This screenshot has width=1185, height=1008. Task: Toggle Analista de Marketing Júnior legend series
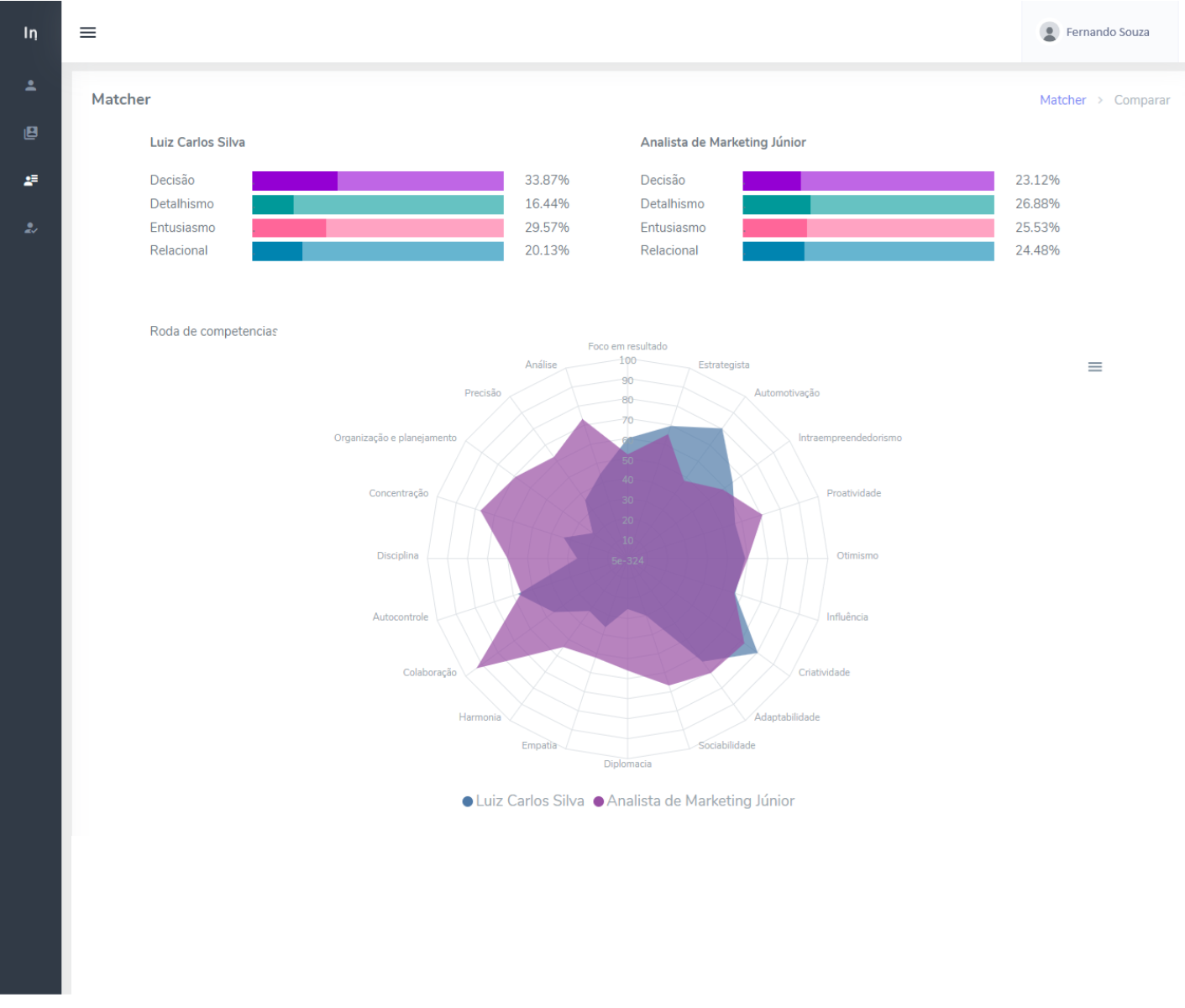[x=694, y=801]
